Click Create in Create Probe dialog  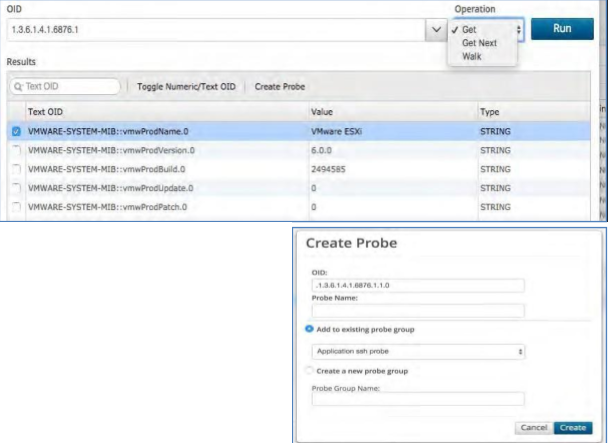572,428
